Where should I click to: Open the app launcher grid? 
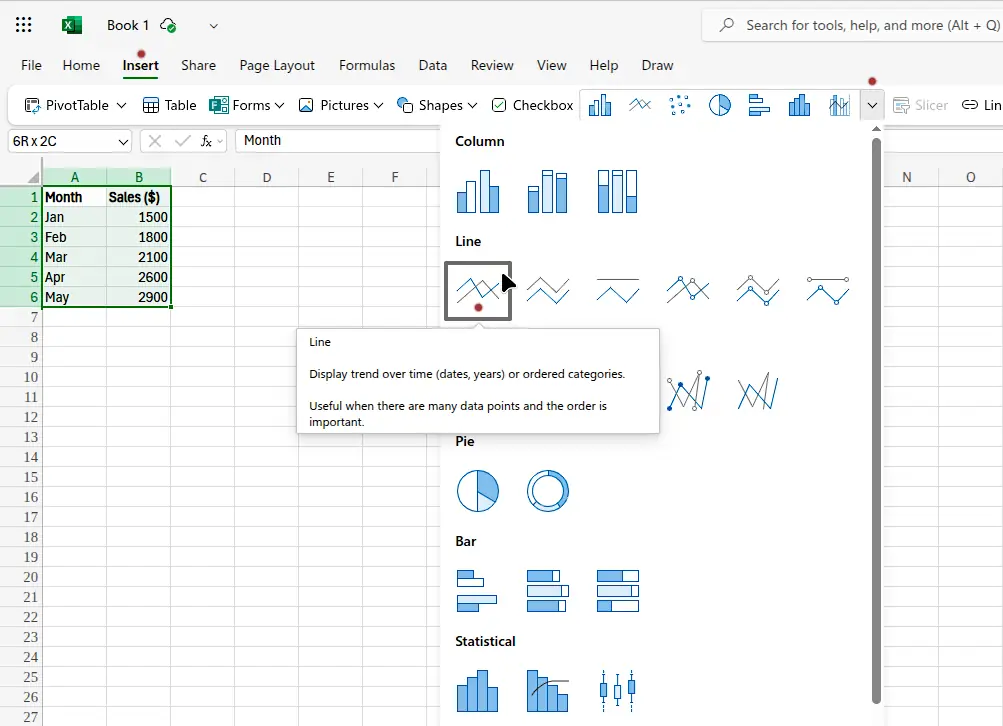pyautogui.click(x=24, y=25)
